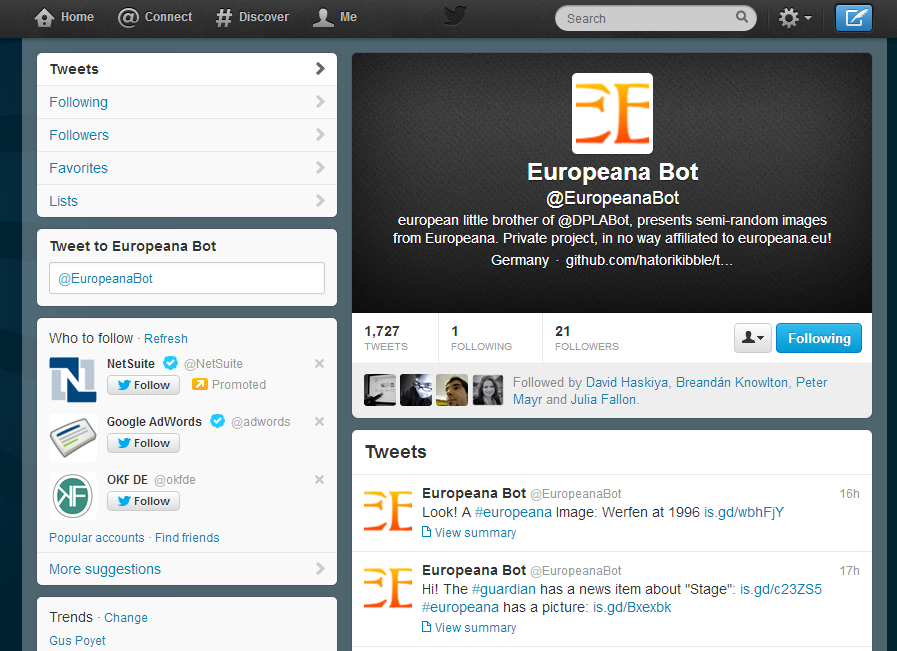Click the Twitter bird logo
This screenshot has height=651, width=897.
point(455,16)
